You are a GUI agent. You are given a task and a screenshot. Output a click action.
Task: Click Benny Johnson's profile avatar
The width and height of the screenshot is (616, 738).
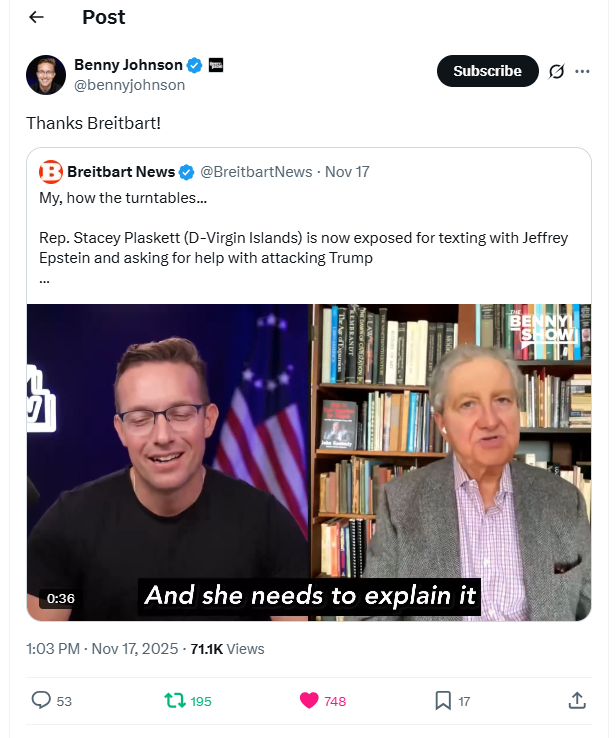pos(46,75)
